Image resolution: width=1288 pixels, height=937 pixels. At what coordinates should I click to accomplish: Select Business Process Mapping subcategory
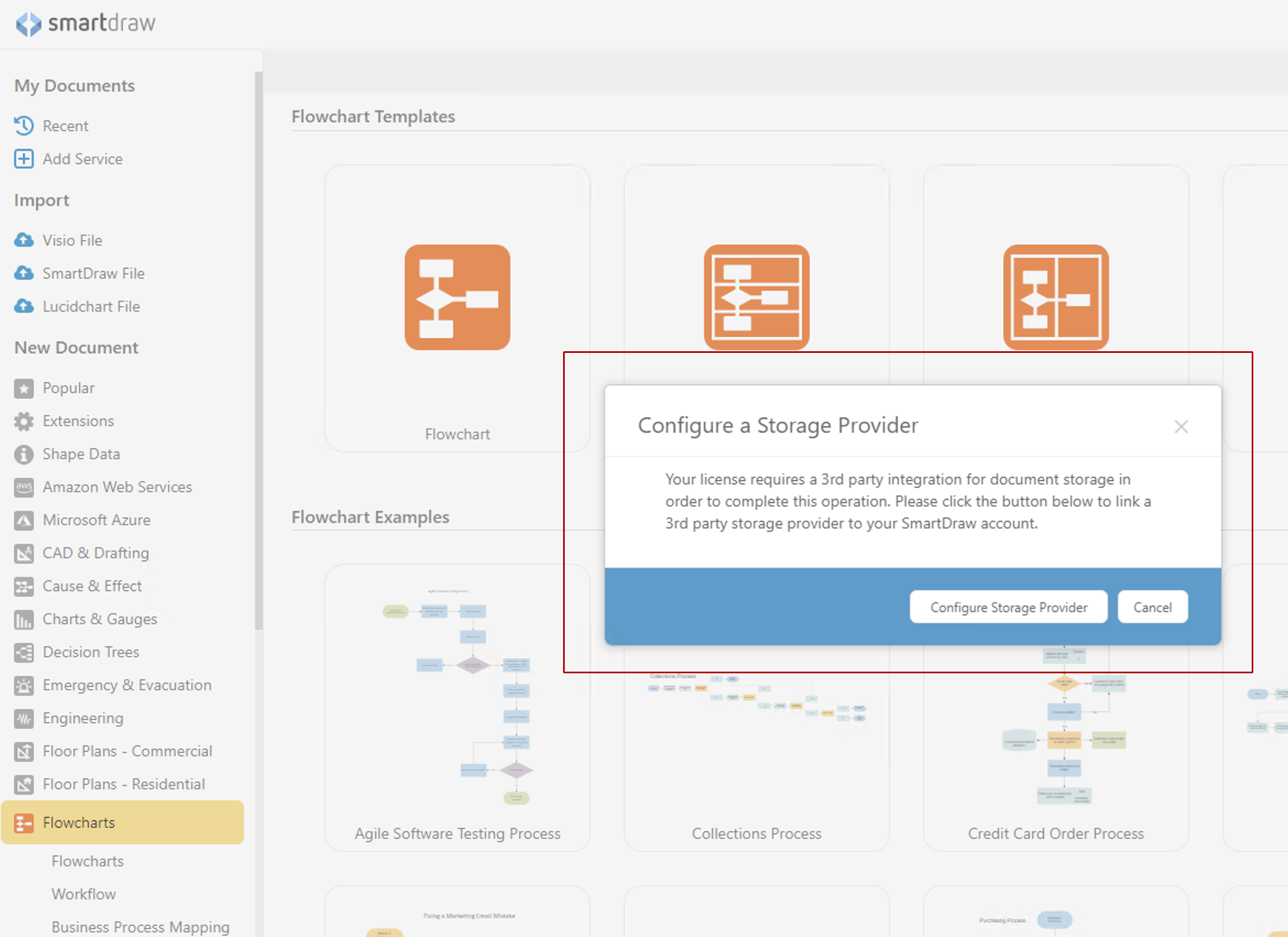click(140, 927)
